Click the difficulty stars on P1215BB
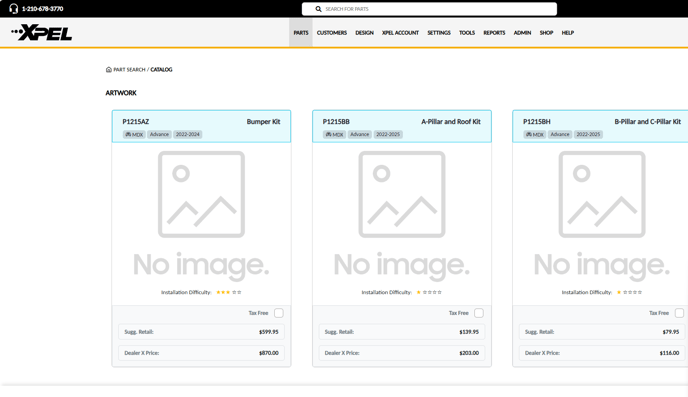Viewport: 688px width, 397px height. [429, 292]
